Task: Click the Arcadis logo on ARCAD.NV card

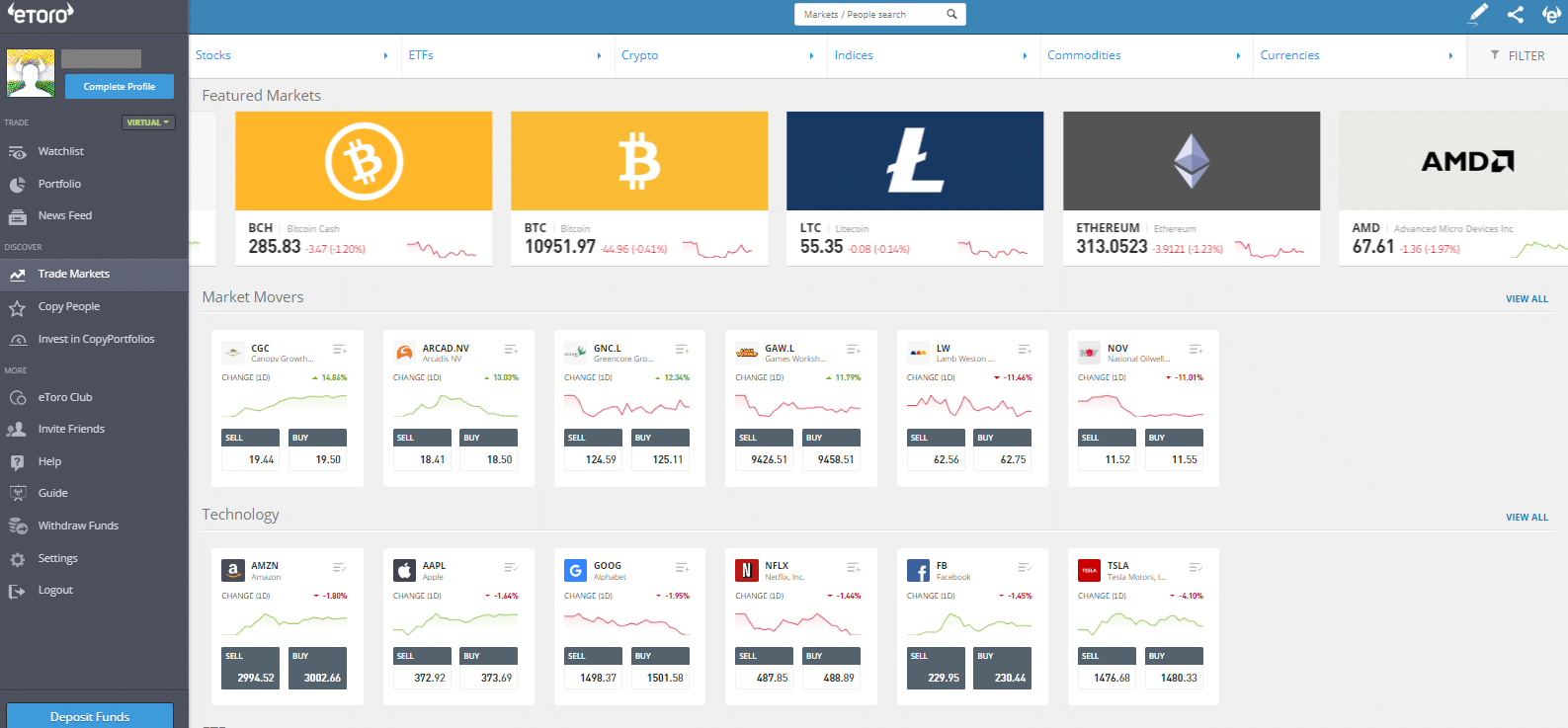Action: [404, 352]
